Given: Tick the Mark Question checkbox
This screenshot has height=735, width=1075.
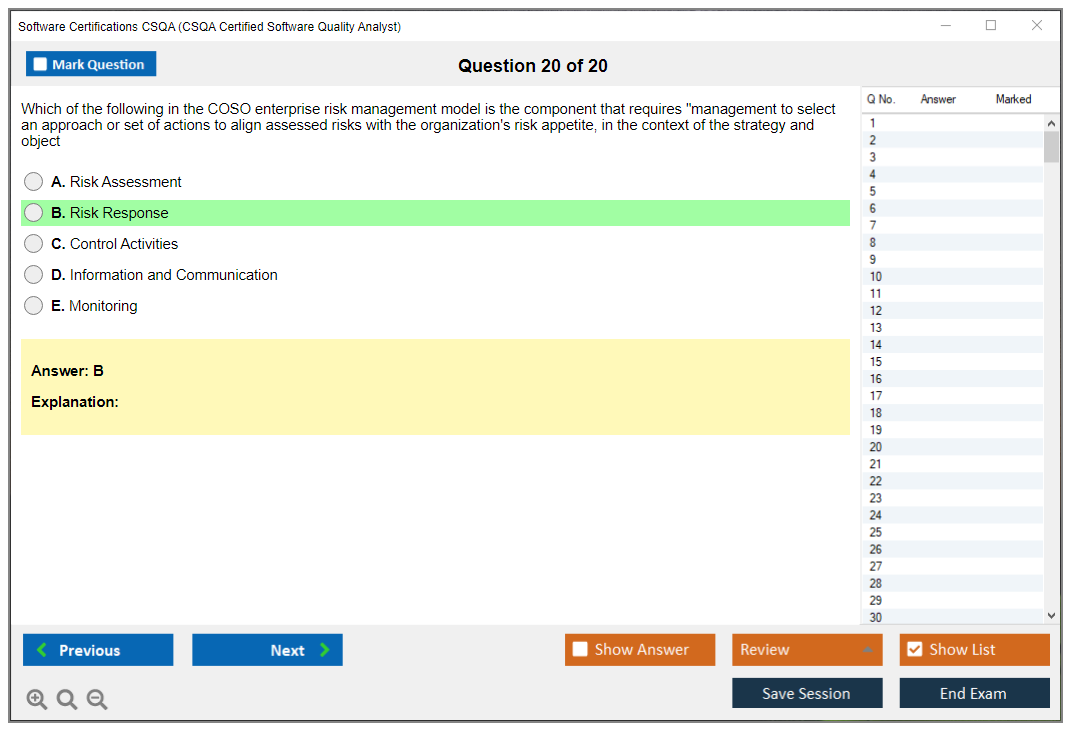Looking at the screenshot, I should pos(41,65).
